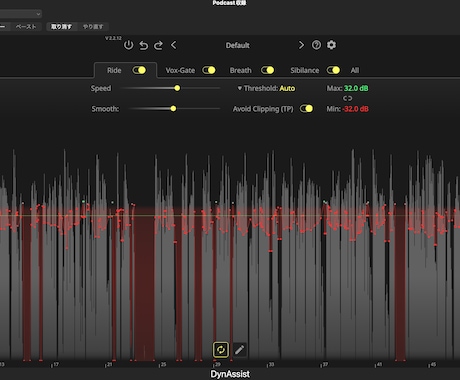Click the ペースト paste button

(x=26, y=27)
